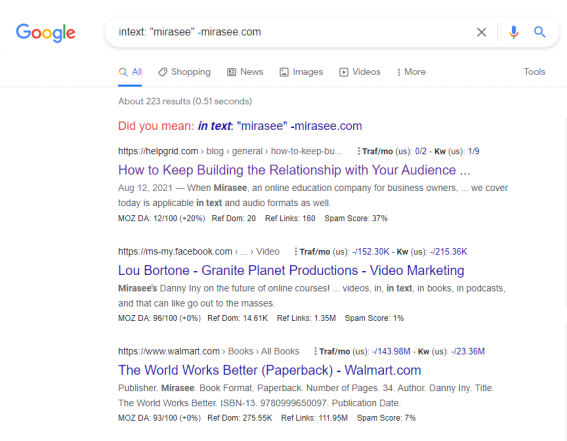Open Lou Bortone Granite Planet Productions result
567x441 pixels.
coord(291,270)
